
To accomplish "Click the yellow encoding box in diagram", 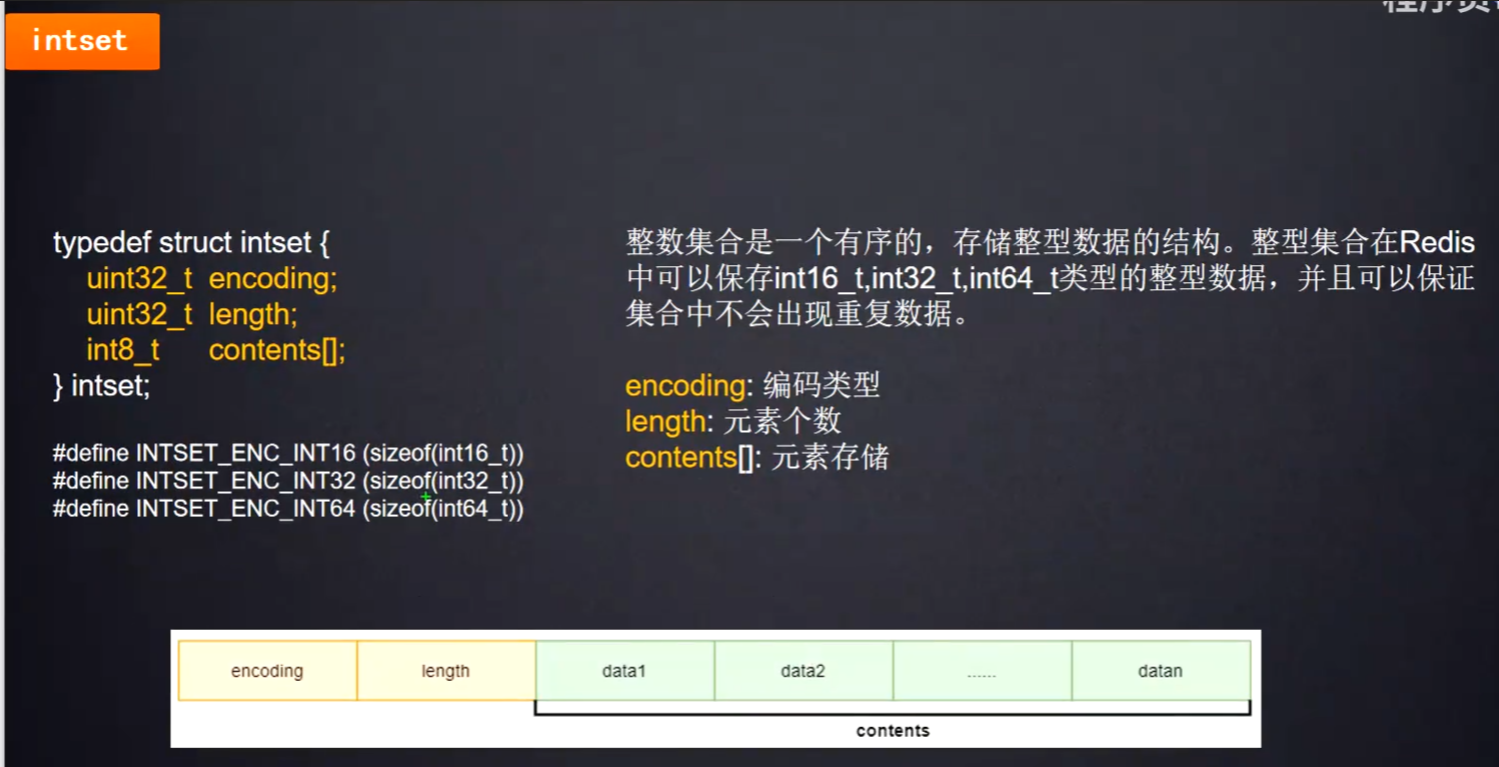I will pyautogui.click(x=267, y=671).
